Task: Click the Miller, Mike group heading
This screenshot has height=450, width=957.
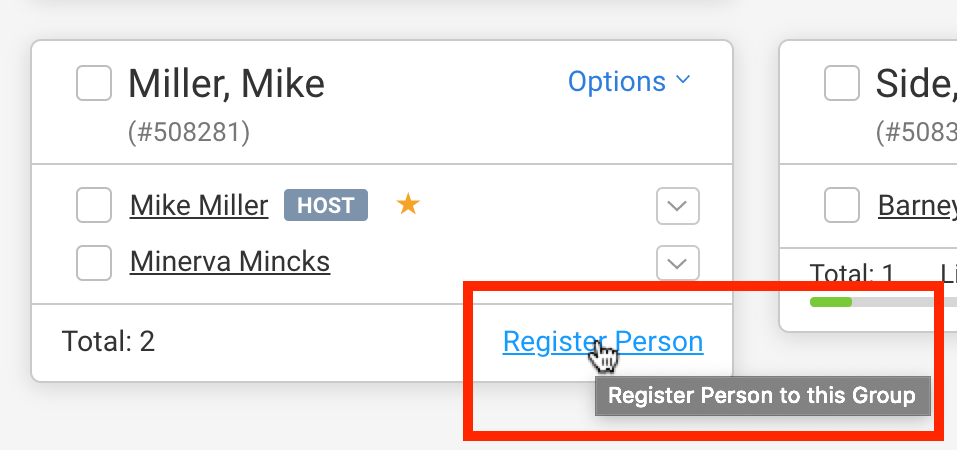Action: (x=226, y=84)
